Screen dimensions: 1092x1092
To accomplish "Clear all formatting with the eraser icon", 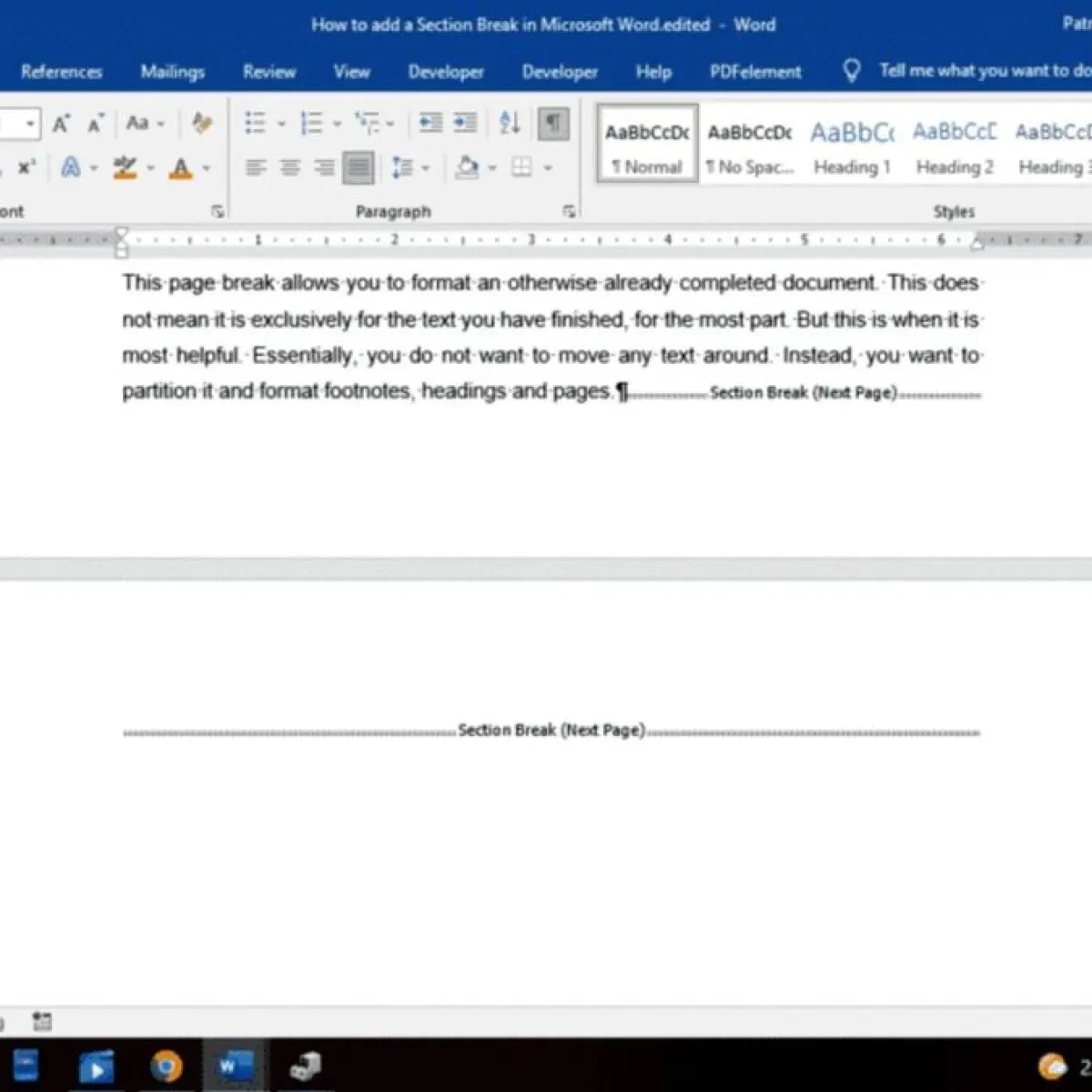I will [x=202, y=123].
